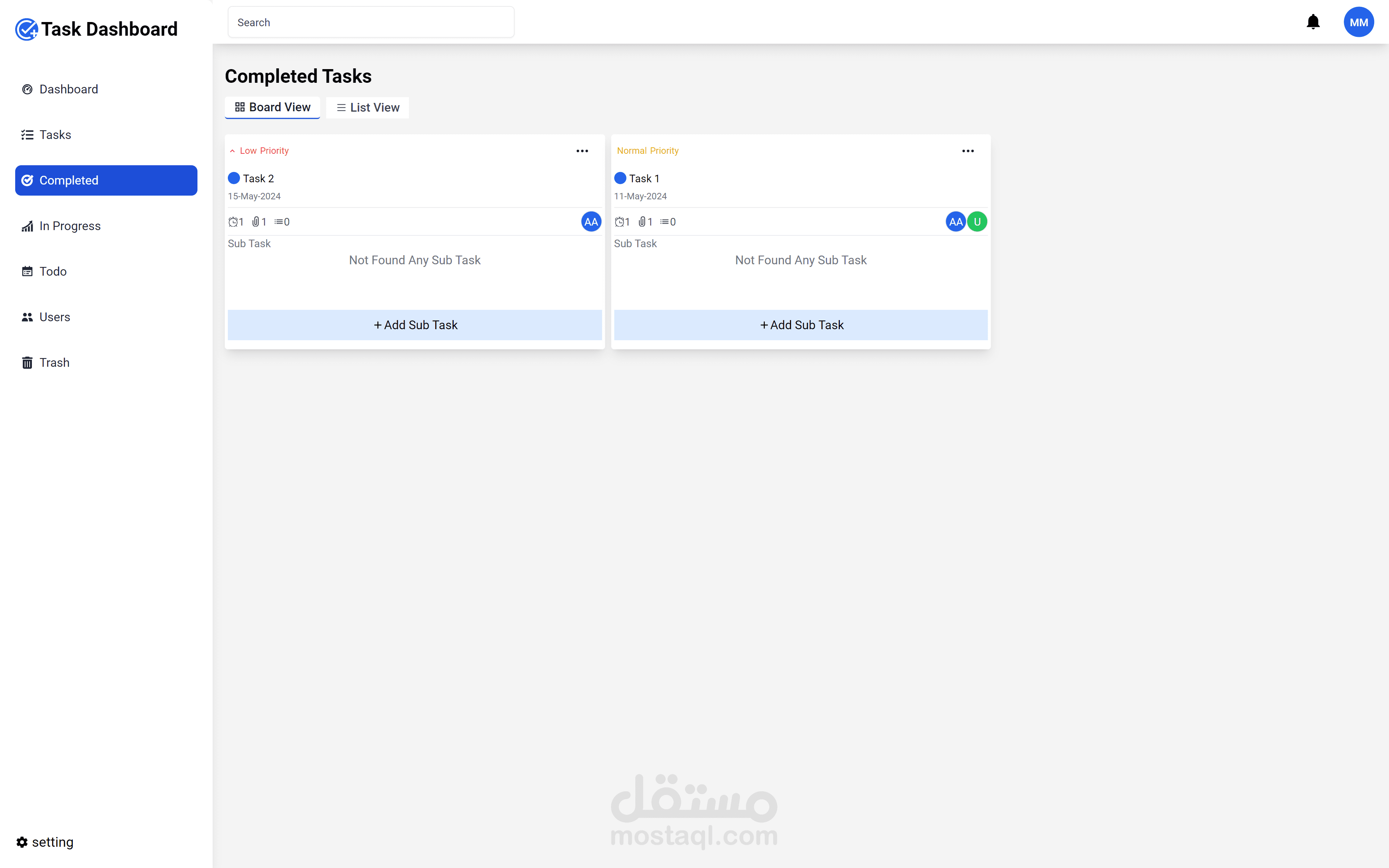Open the settings gear icon
This screenshot has width=1389, height=868.
point(22,841)
